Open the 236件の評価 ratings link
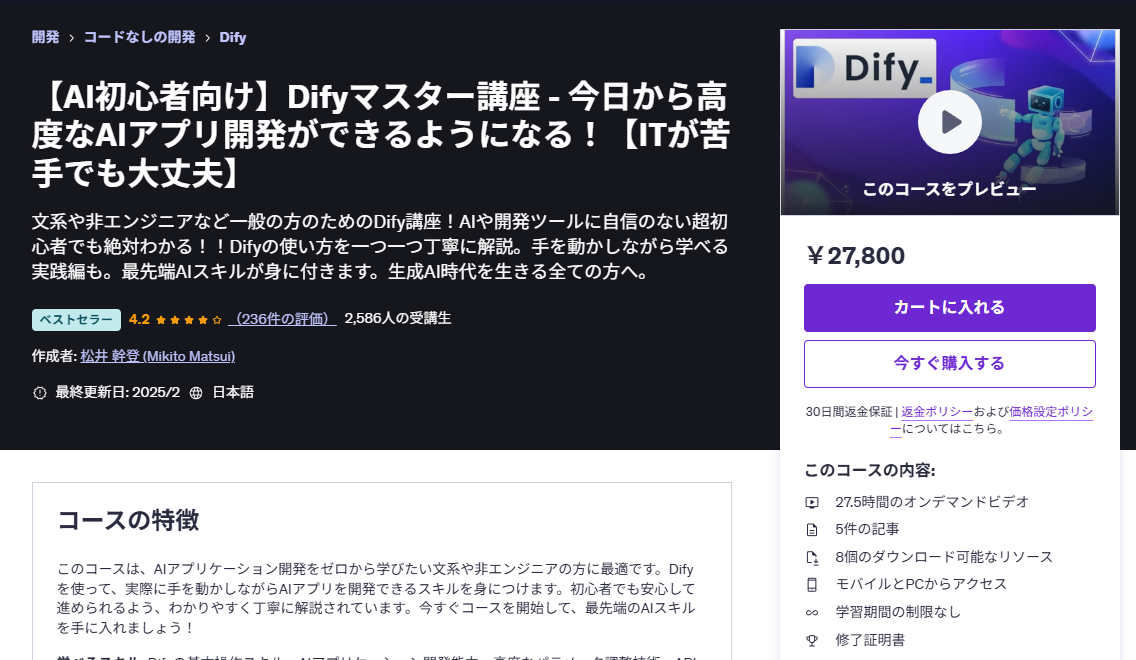 [282, 319]
